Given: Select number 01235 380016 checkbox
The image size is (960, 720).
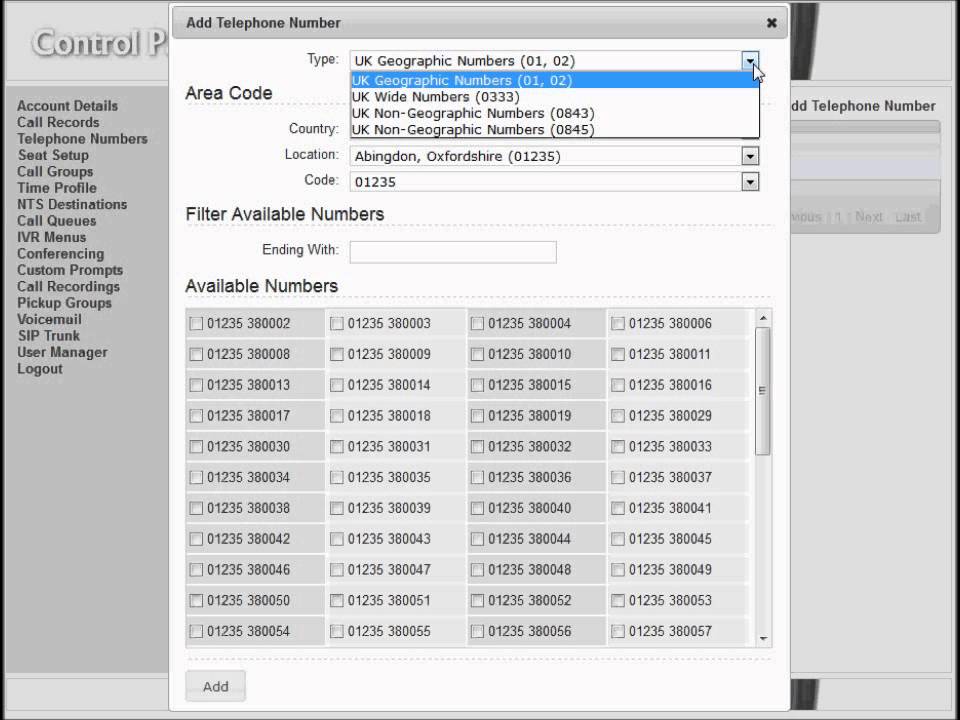Looking at the screenshot, I should 618,385.
